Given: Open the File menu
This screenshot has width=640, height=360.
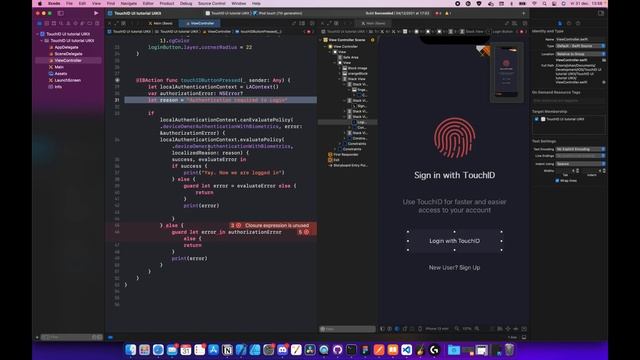Looking at the screenshot, I should coord(69,3).
